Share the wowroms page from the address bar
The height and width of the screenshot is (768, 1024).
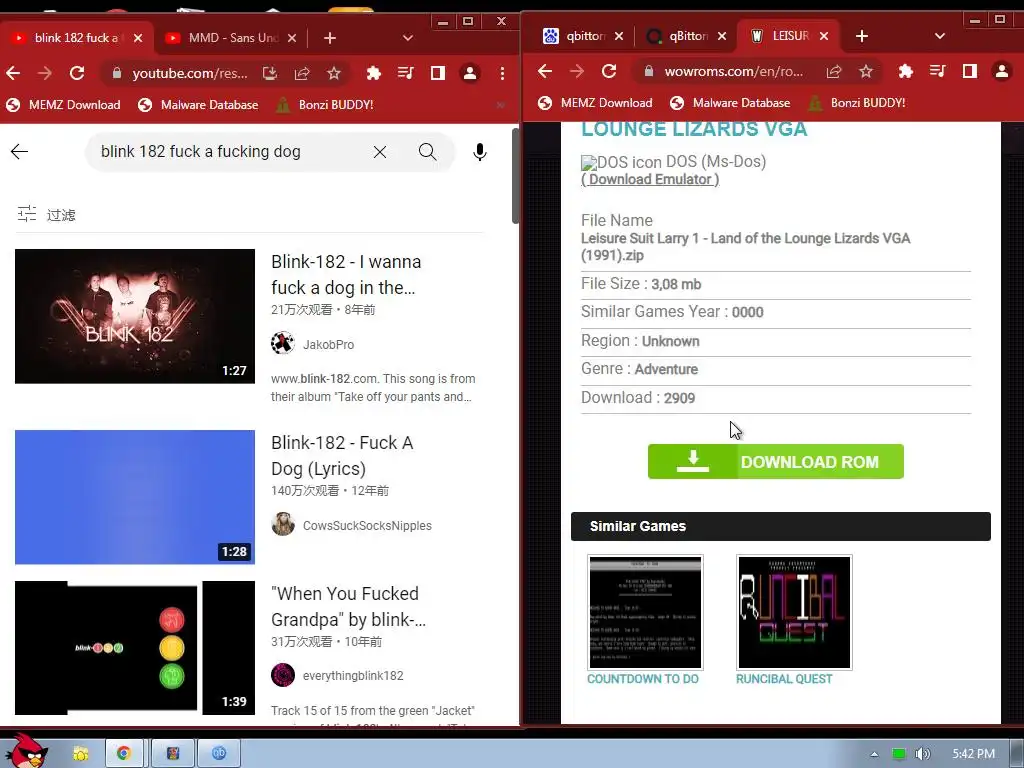pos(834,71)
